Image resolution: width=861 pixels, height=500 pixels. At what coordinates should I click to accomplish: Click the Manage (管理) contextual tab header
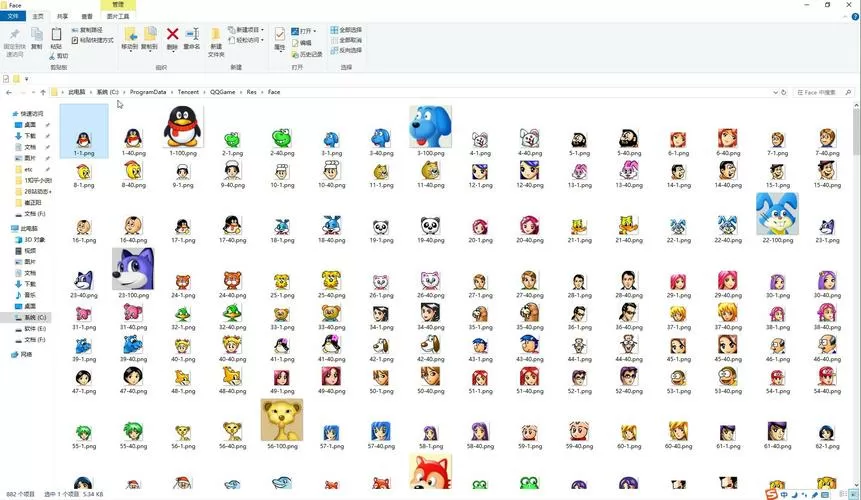118,5
